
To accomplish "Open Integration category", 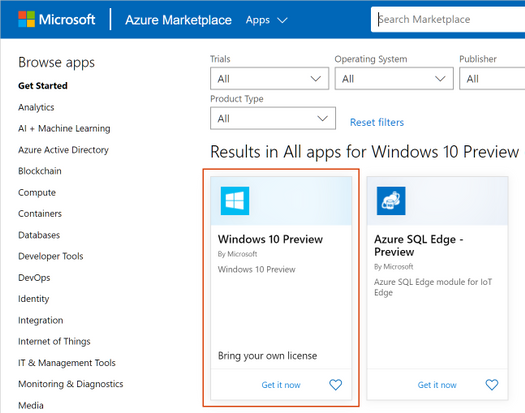I will tap(41, 320).
